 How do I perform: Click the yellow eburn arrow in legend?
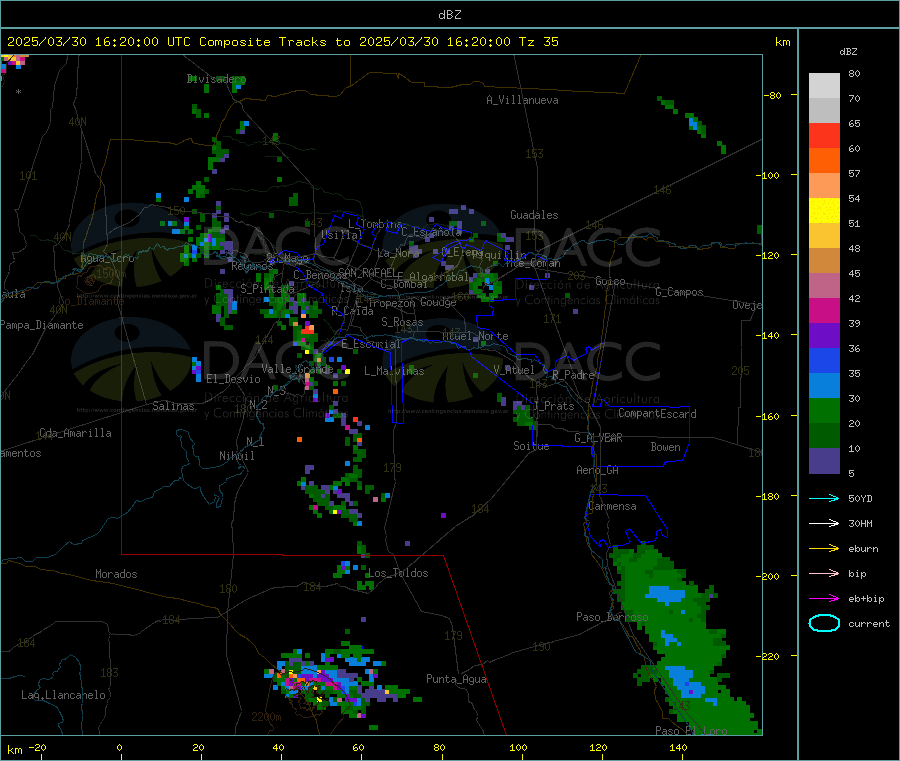(824, 548)
